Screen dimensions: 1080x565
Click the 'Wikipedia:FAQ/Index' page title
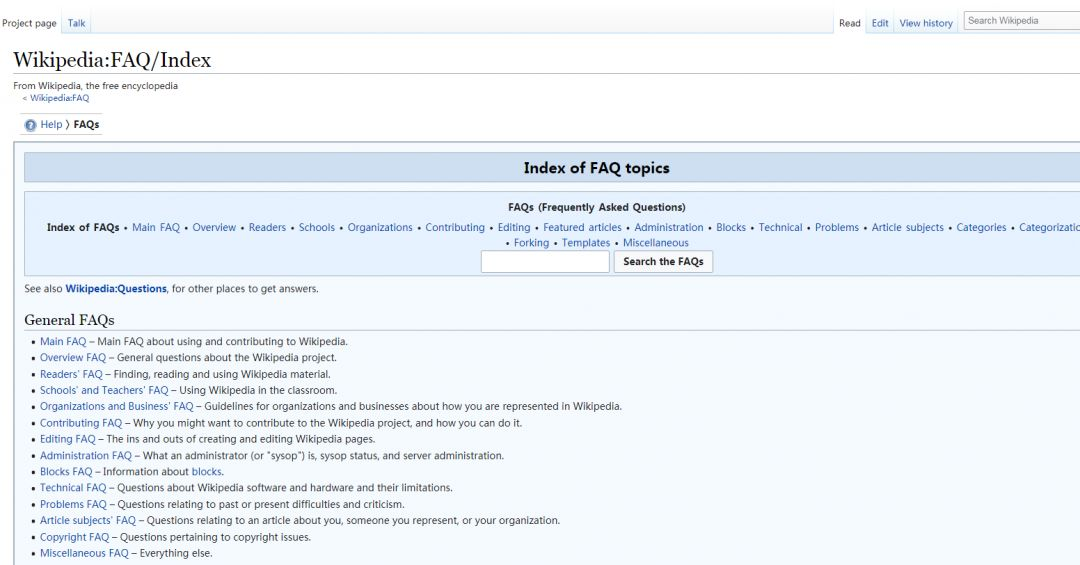point(112,60)
